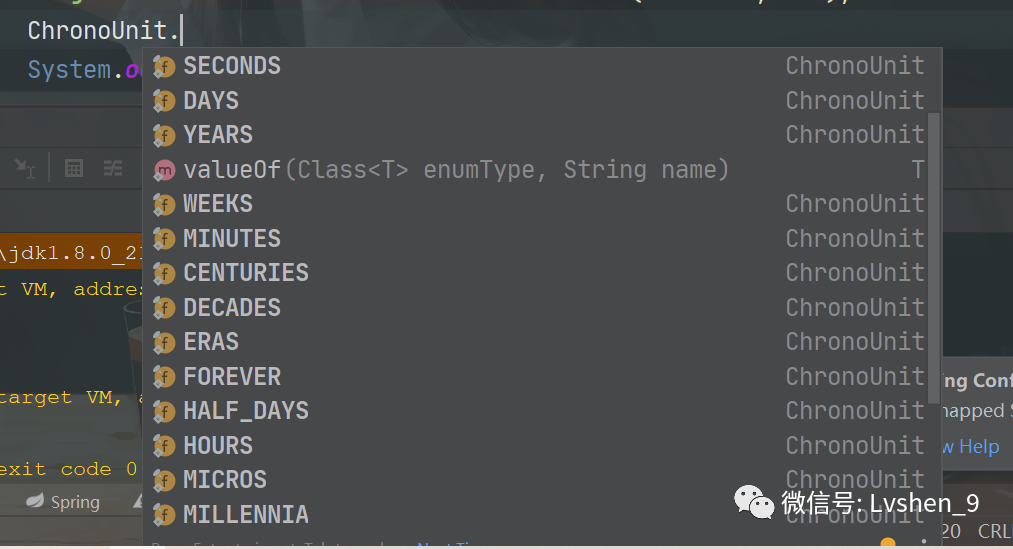Pick WEEKS in the autocomplete popup
The image size is (1013, 549).
[218, 204]
